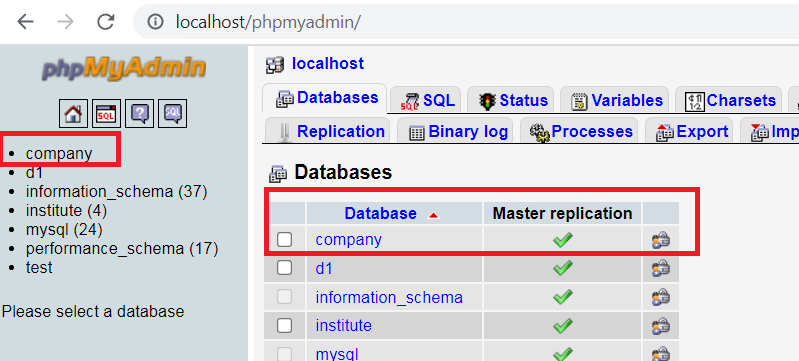Tick the checkbox for d1 database
Screen dimensions: 799x361
pos(284,268)
